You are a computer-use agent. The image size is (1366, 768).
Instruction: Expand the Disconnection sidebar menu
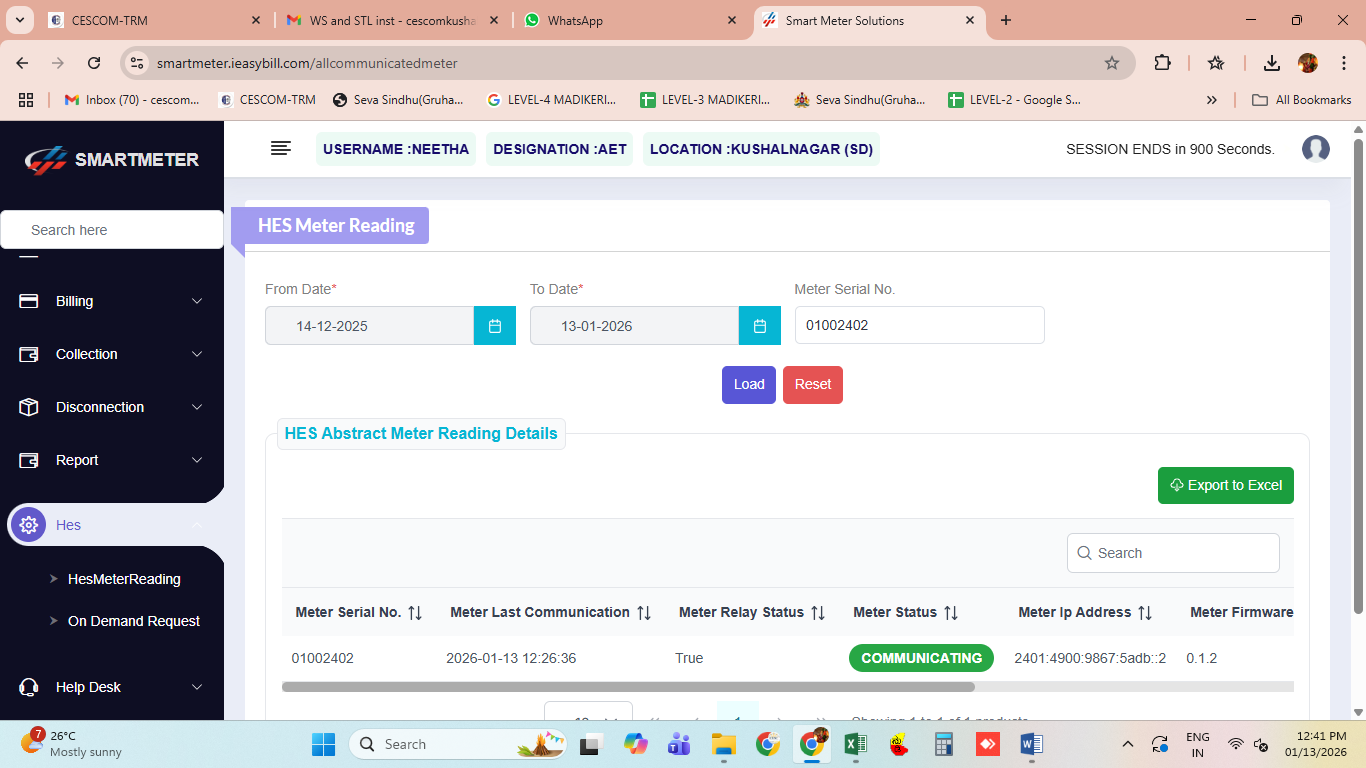coord(112,407)
